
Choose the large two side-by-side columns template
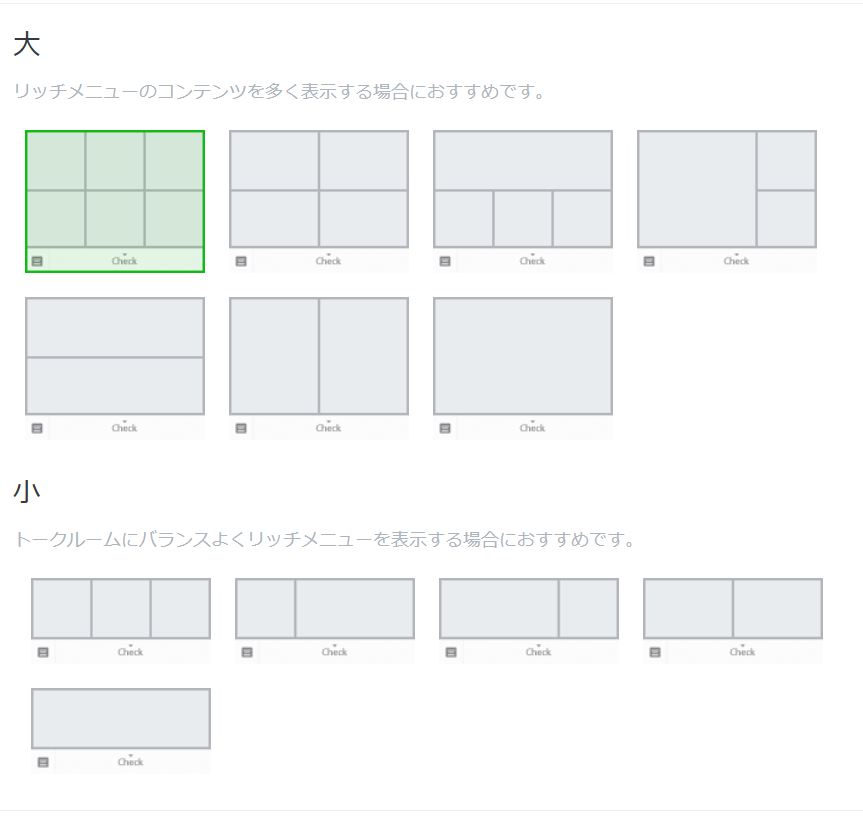pyautogui.click(x=319, y=356)
